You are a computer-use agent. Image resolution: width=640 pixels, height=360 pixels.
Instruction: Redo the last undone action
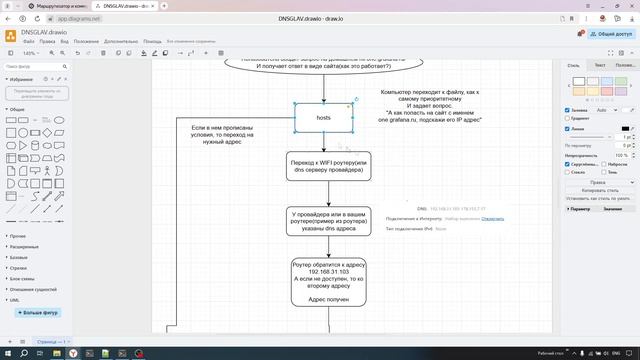tap(88, 53)
